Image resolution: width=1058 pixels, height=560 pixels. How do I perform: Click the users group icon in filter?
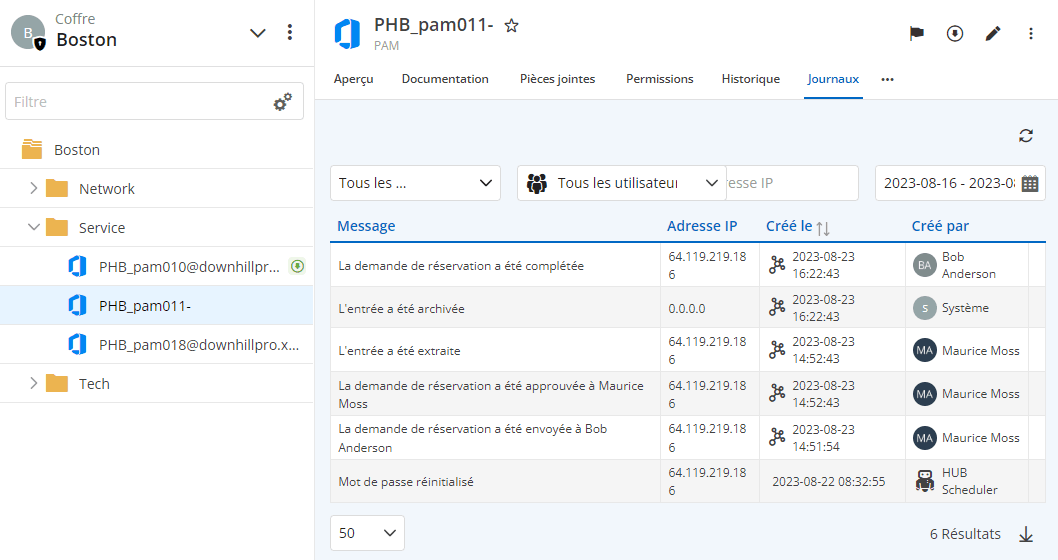(x=537, y=184)
